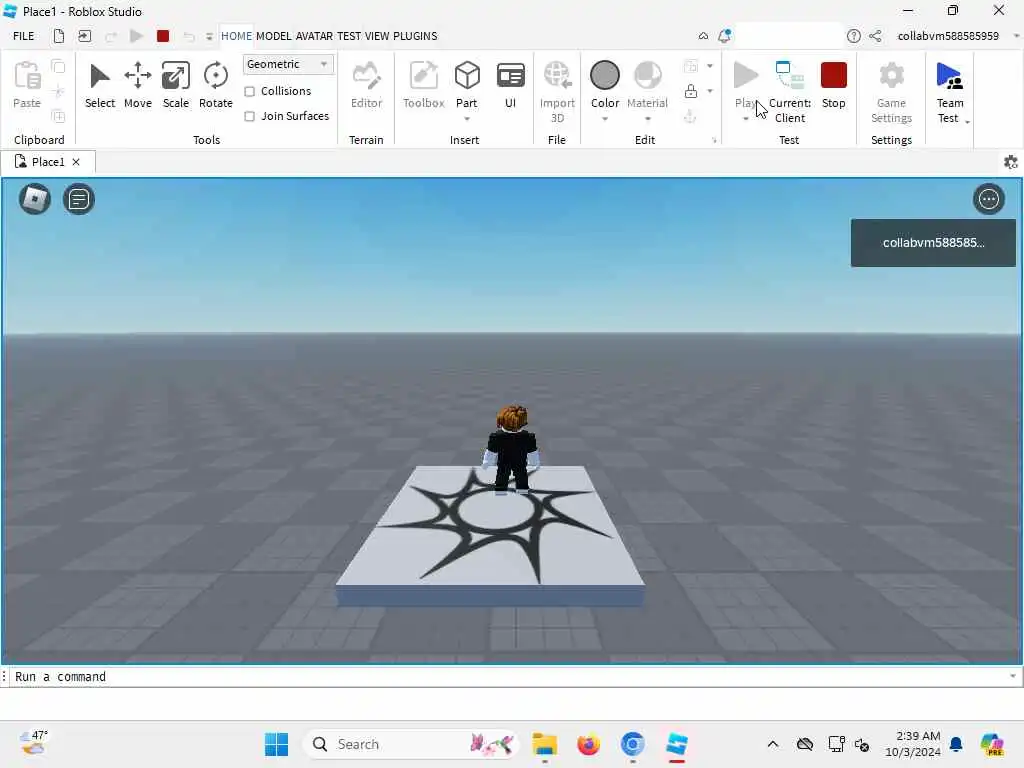Screen dimensions: 1024x768
Task: Open tab settings gear at right
Action: [1010, 162]
